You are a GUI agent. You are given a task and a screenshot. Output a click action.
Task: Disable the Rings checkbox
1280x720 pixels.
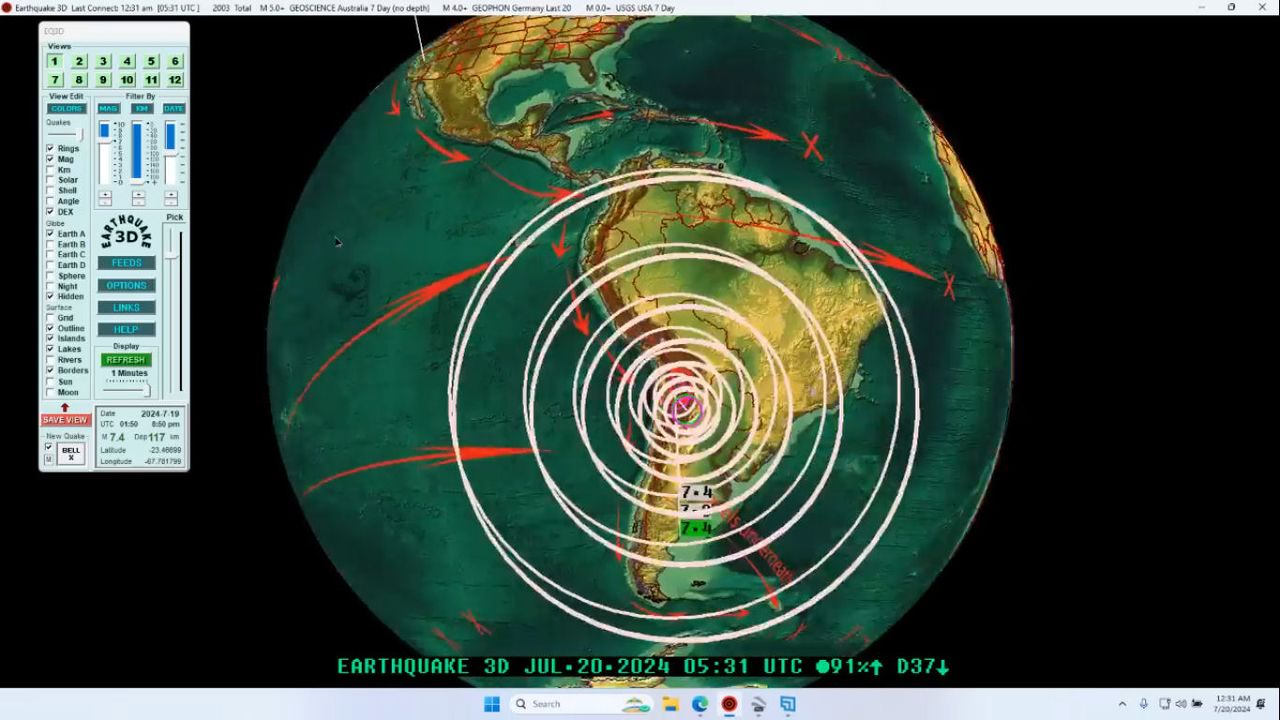tap(50, 148)
